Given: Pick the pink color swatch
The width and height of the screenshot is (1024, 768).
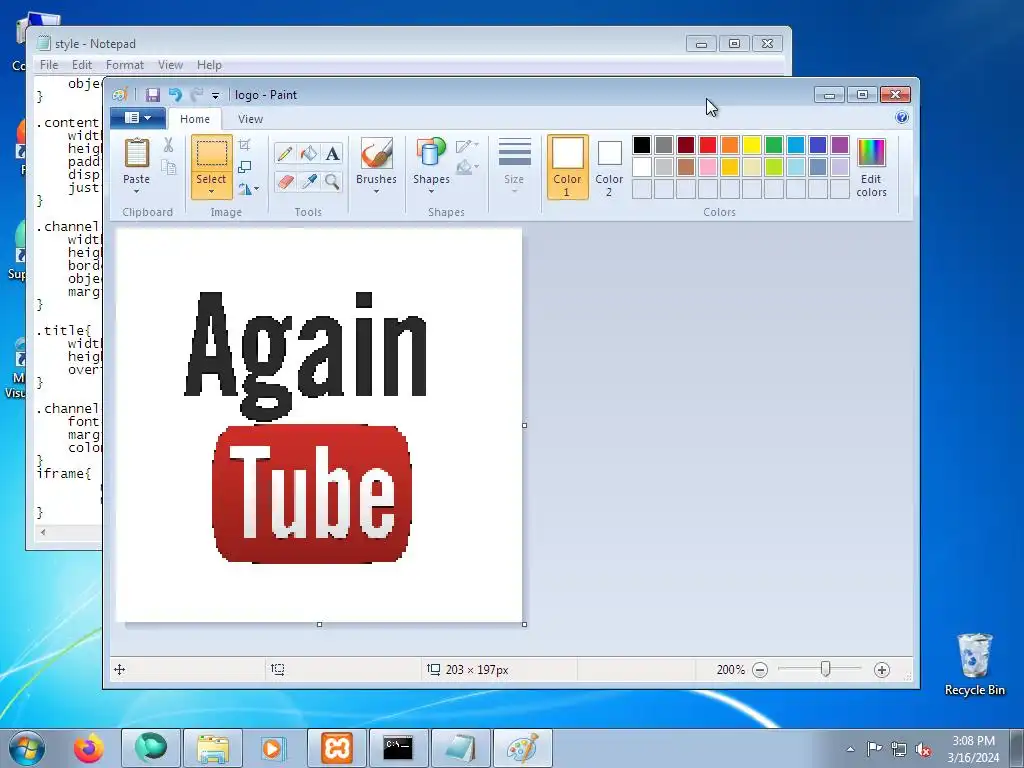Looking at the screenshot, I should pos(707,167).
